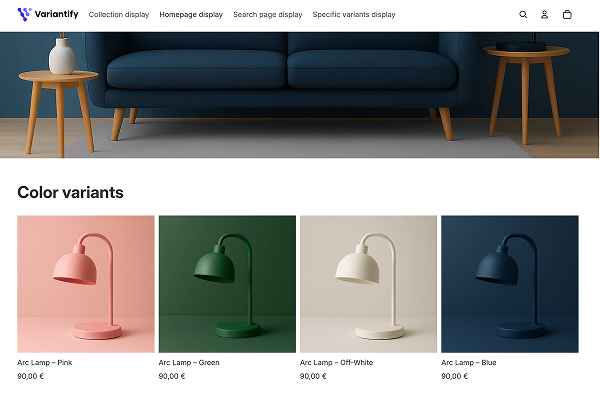Viewport: 600px width, 400px height.
Task: Click the Arc Lamp – Off-White title link
Action: (336, 362)
